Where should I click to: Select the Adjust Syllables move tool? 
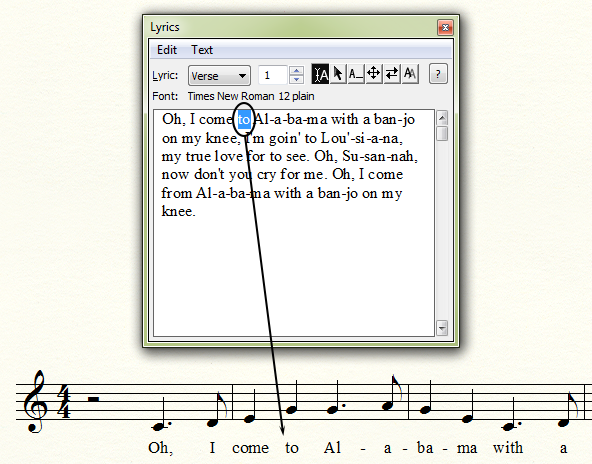(374, 74)
